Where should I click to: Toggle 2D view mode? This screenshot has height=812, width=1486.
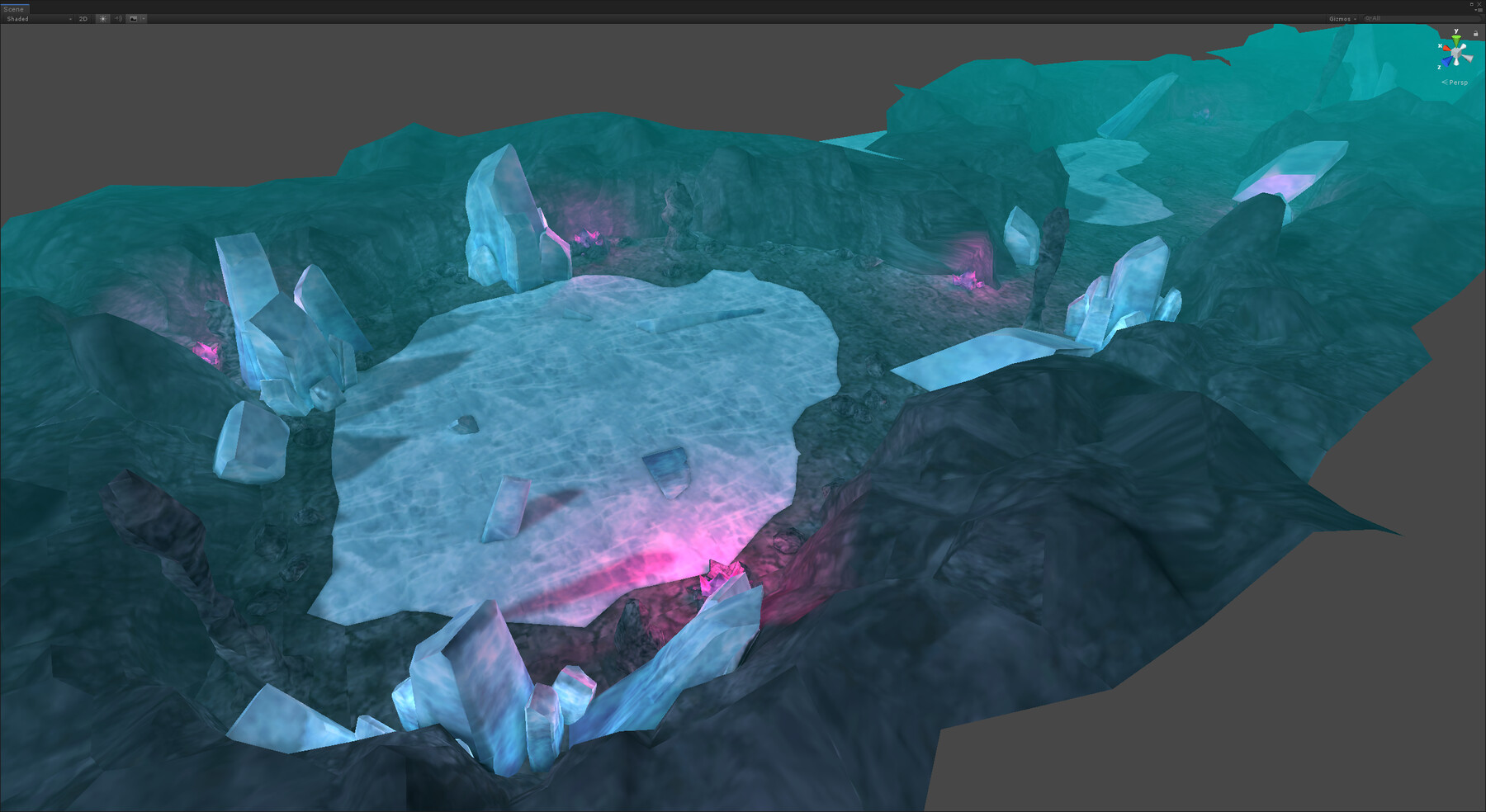[83, 19]
